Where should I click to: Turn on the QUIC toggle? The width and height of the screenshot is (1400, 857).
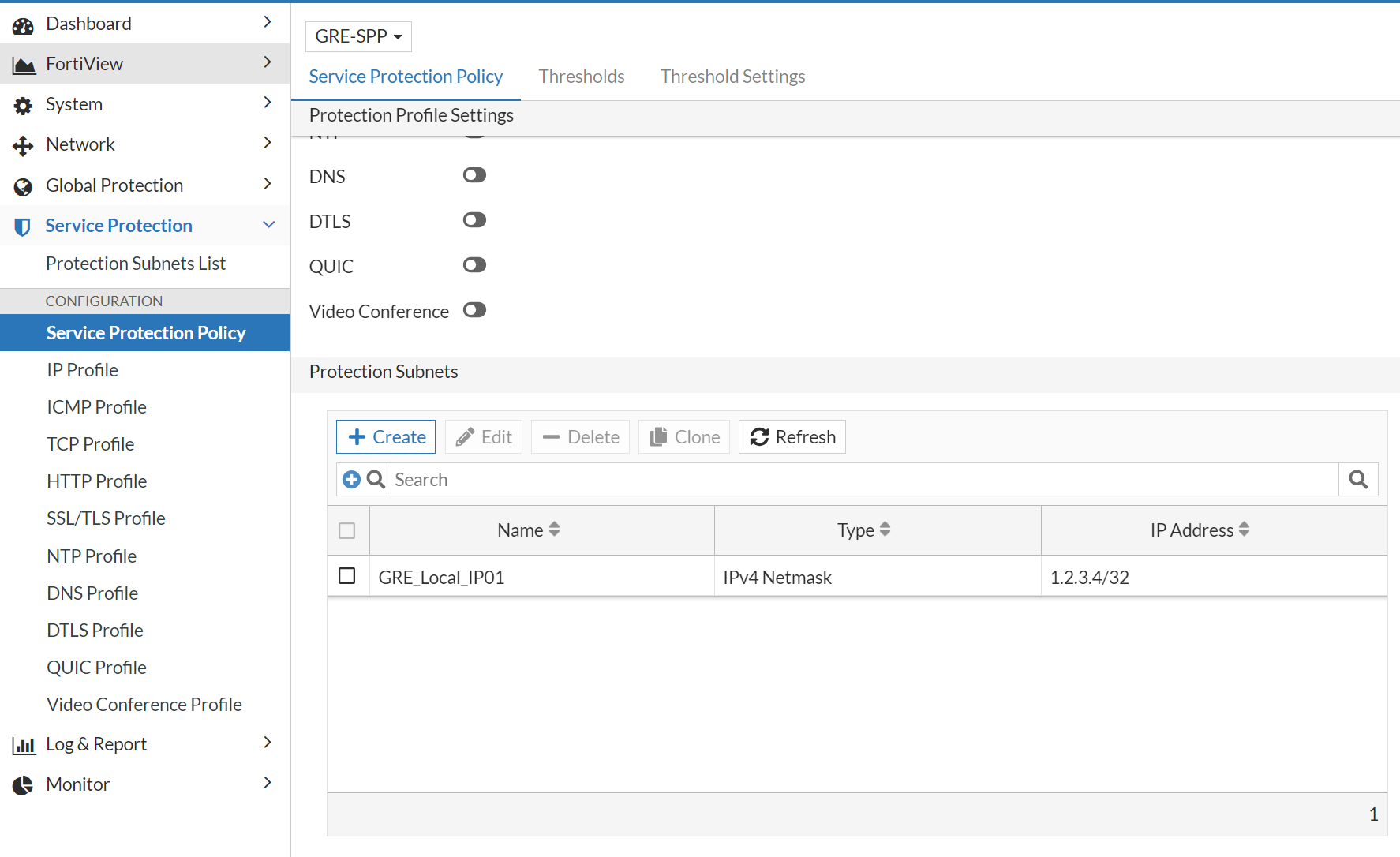(474, 264)
